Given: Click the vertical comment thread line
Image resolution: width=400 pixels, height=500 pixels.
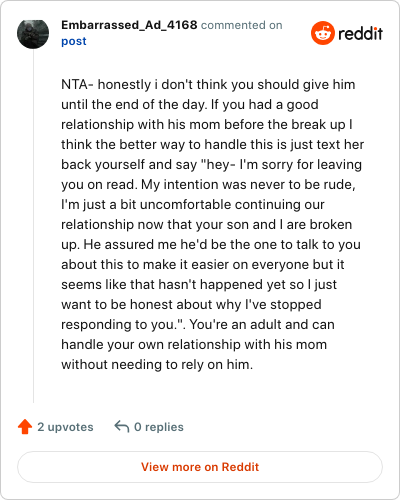Looking at the screenshot, I should tap(33, 226).
